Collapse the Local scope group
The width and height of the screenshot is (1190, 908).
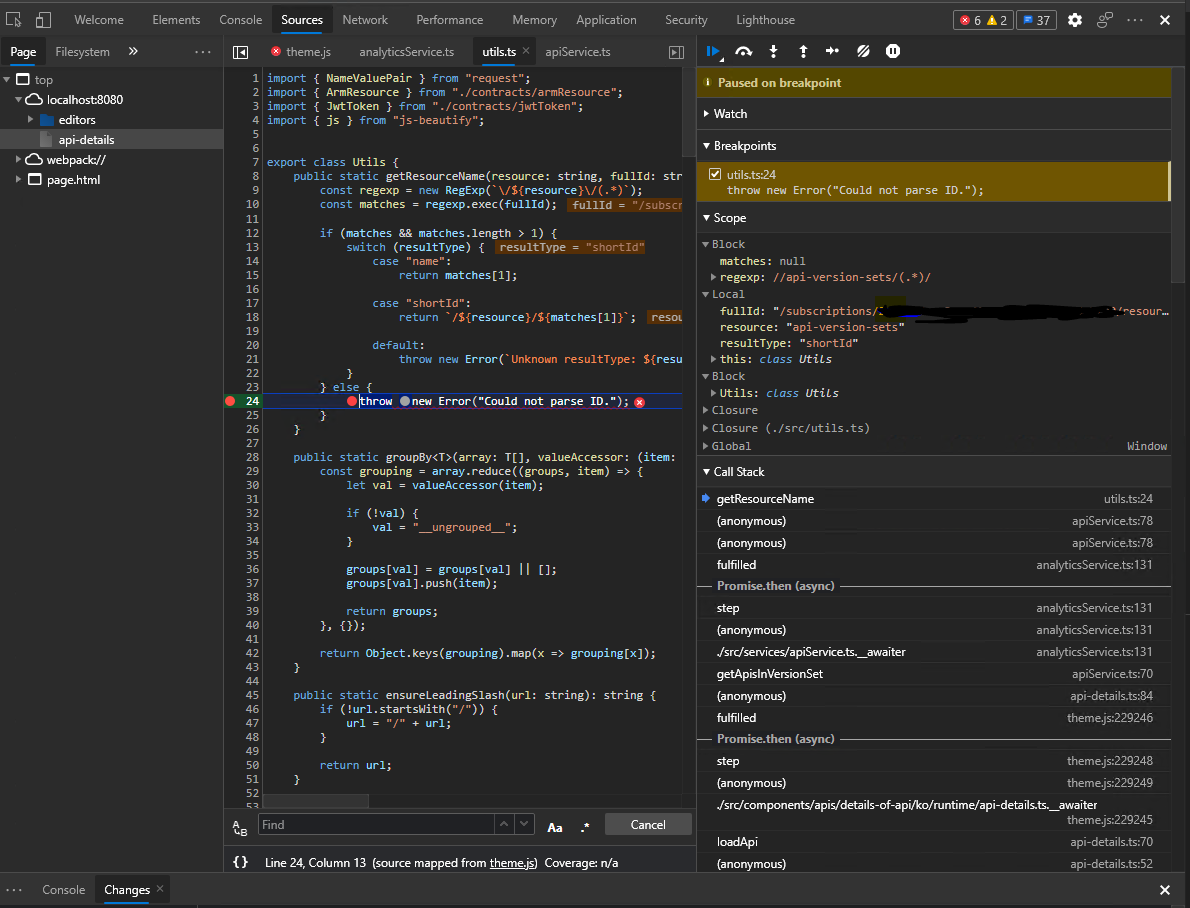pyautogui.click(x=706, y=294)
